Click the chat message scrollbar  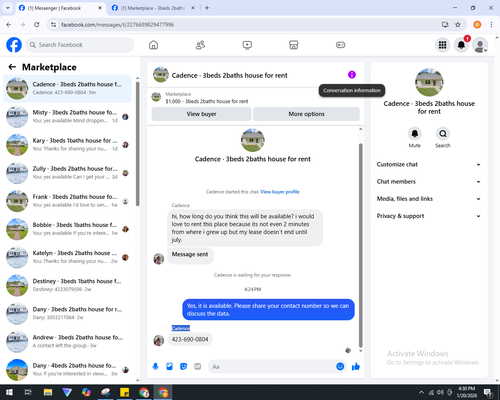coord(360,245)
